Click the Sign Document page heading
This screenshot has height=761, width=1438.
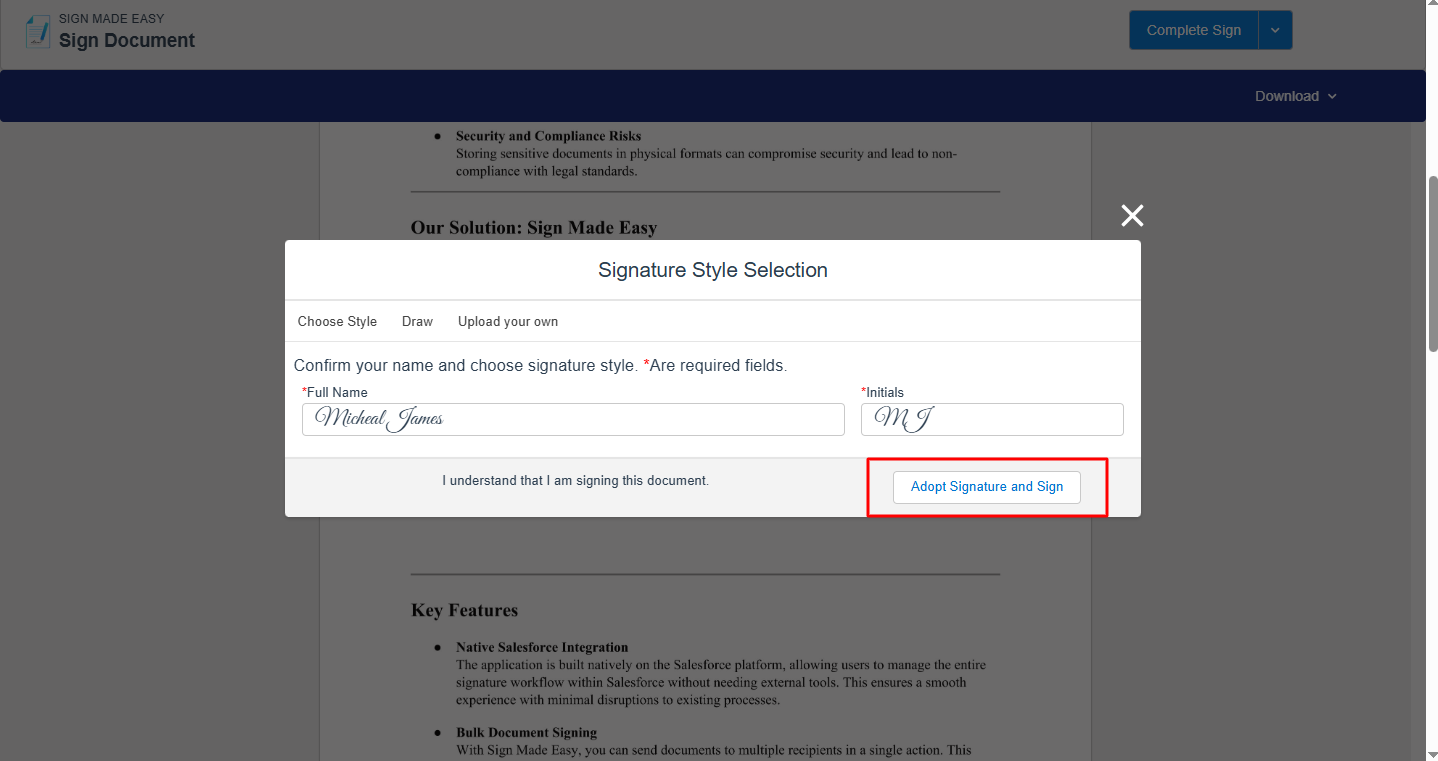tap(127, 40)
